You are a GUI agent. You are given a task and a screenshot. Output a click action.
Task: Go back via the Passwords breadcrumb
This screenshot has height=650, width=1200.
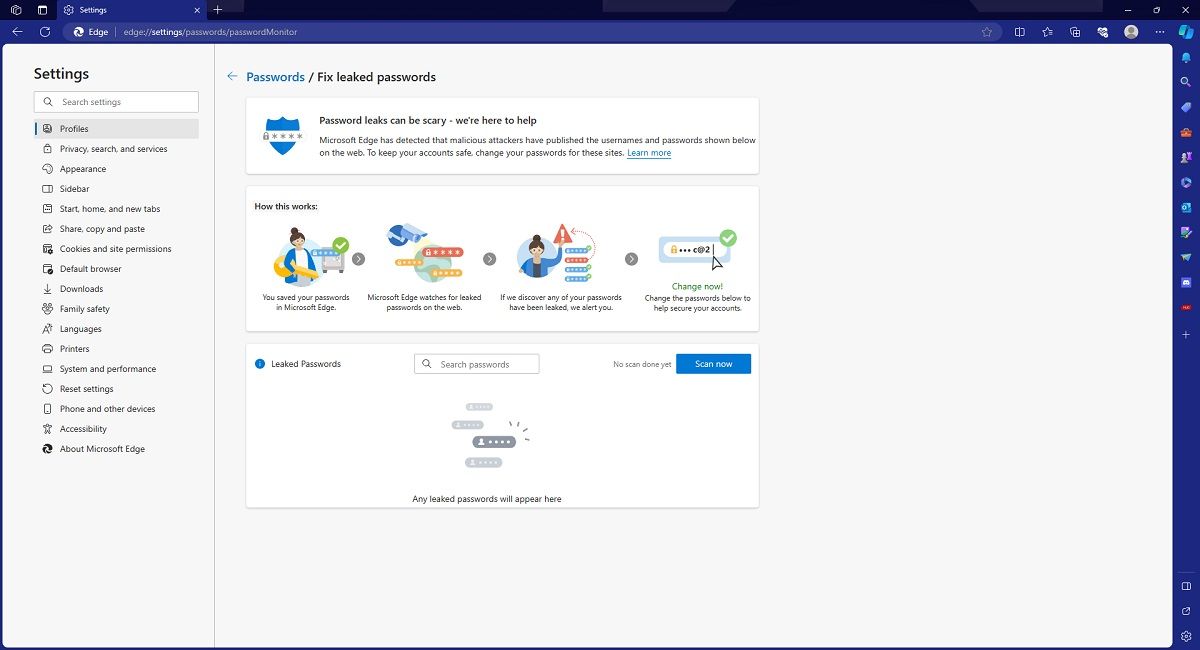click(x=275, y=76)
